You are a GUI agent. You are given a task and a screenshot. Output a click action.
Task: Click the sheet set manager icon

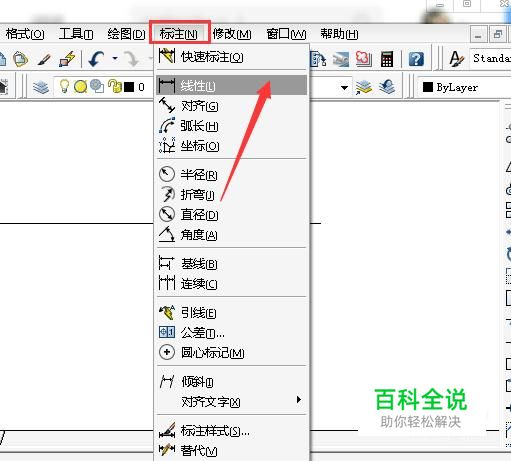pos(341,59)
